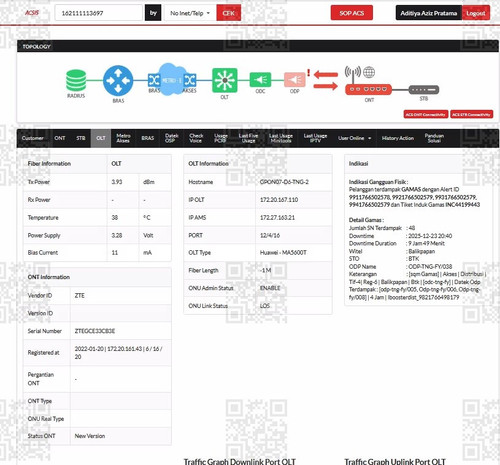Click Vendor ID value ZTE
This screenshot has width=500, height=465.
pyautogui.click(x=80, y=295)
